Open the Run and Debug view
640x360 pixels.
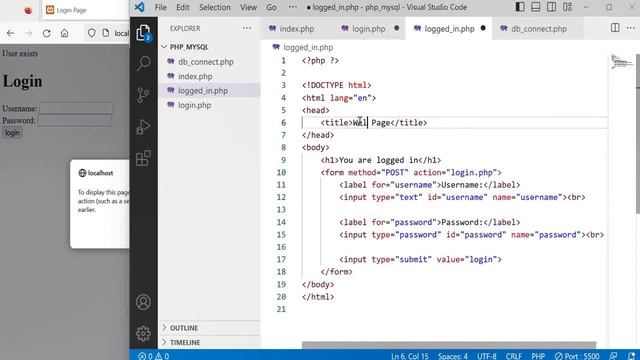click(143, 127)
